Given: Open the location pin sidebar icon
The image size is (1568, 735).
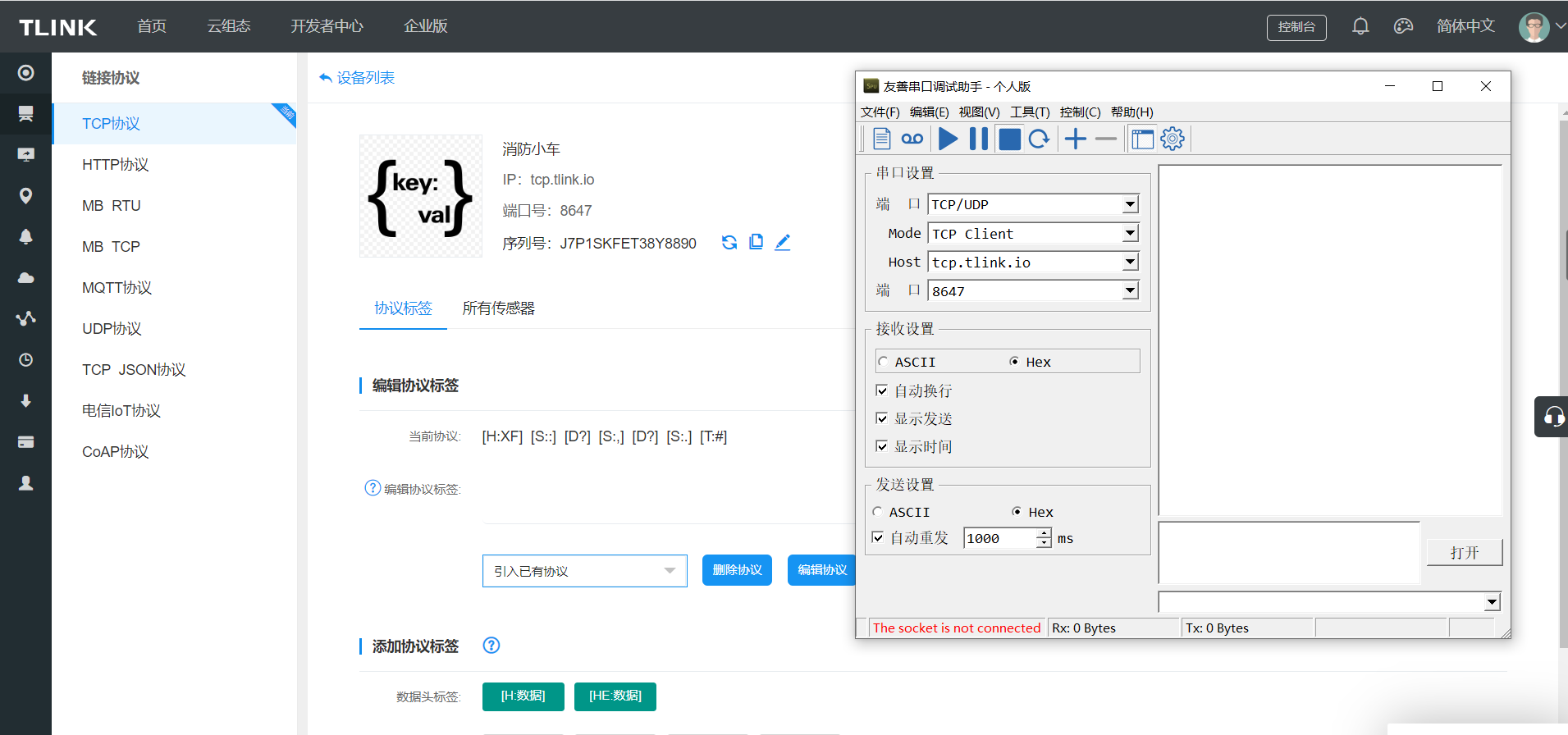Looking at the screenshot, I should [x=26, y=195].
